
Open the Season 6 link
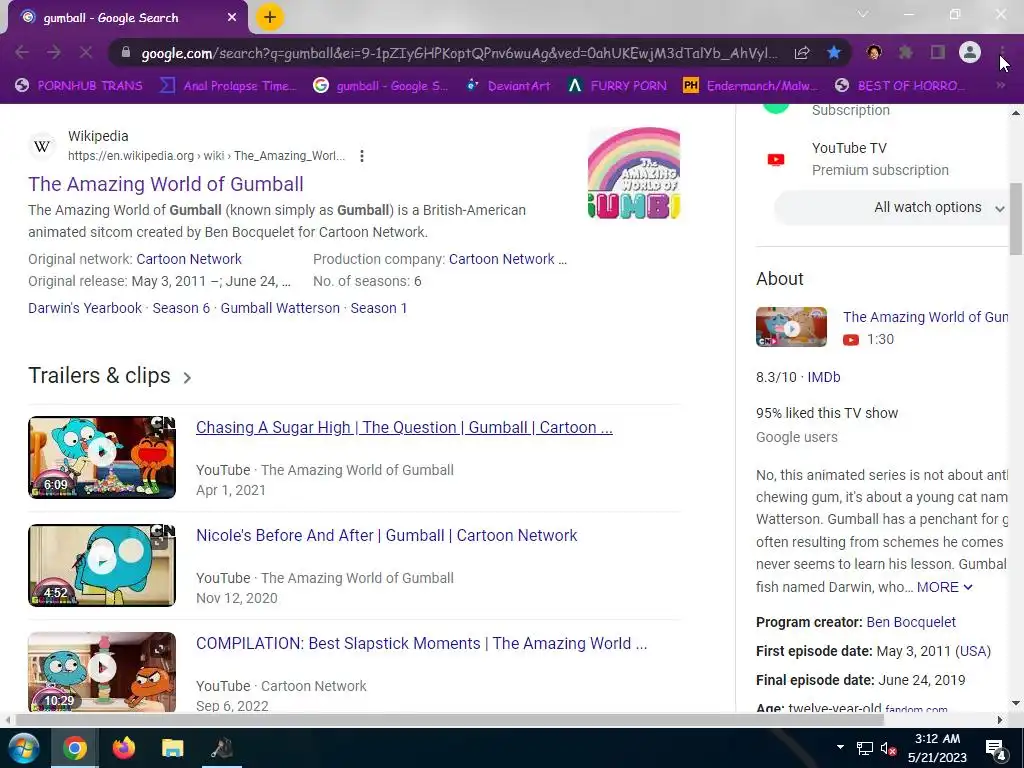coord(181,308)
